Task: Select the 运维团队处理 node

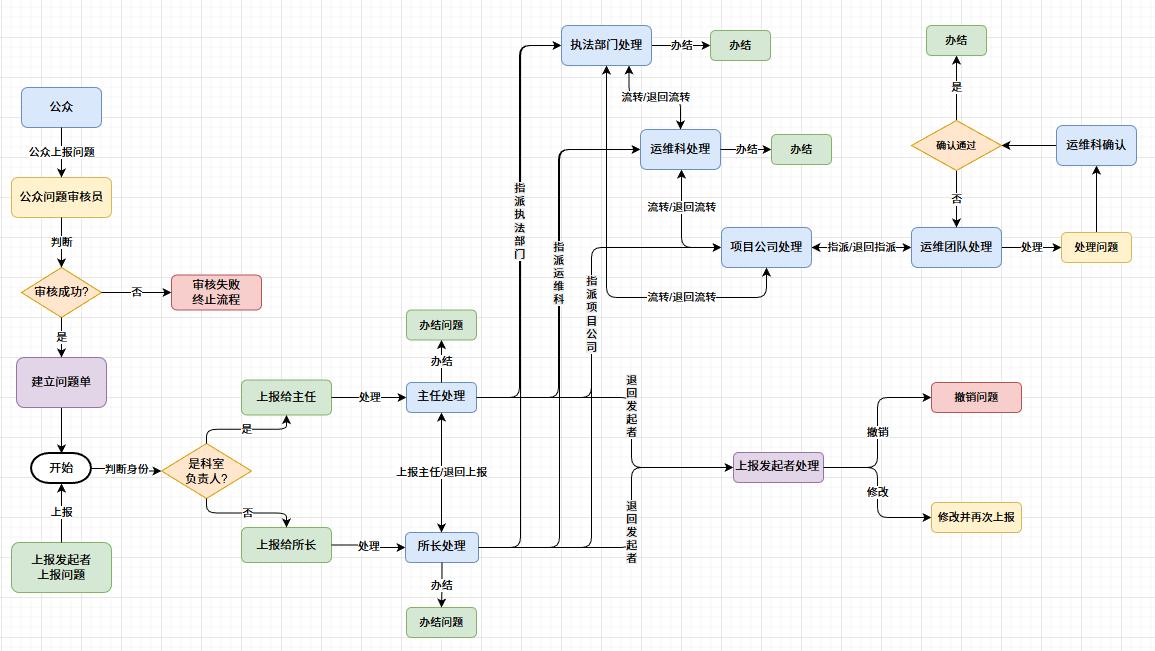Action: point(956,247)
